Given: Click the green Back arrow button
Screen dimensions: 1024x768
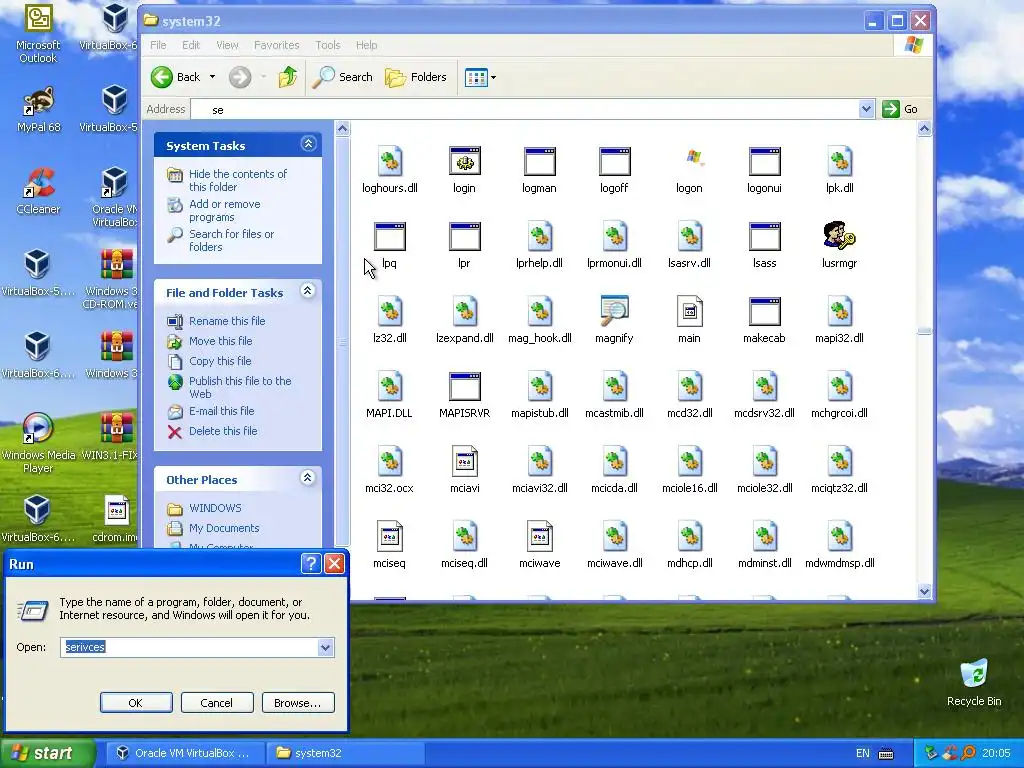Looking at the screenshot, I should click(x=162, y=77).
